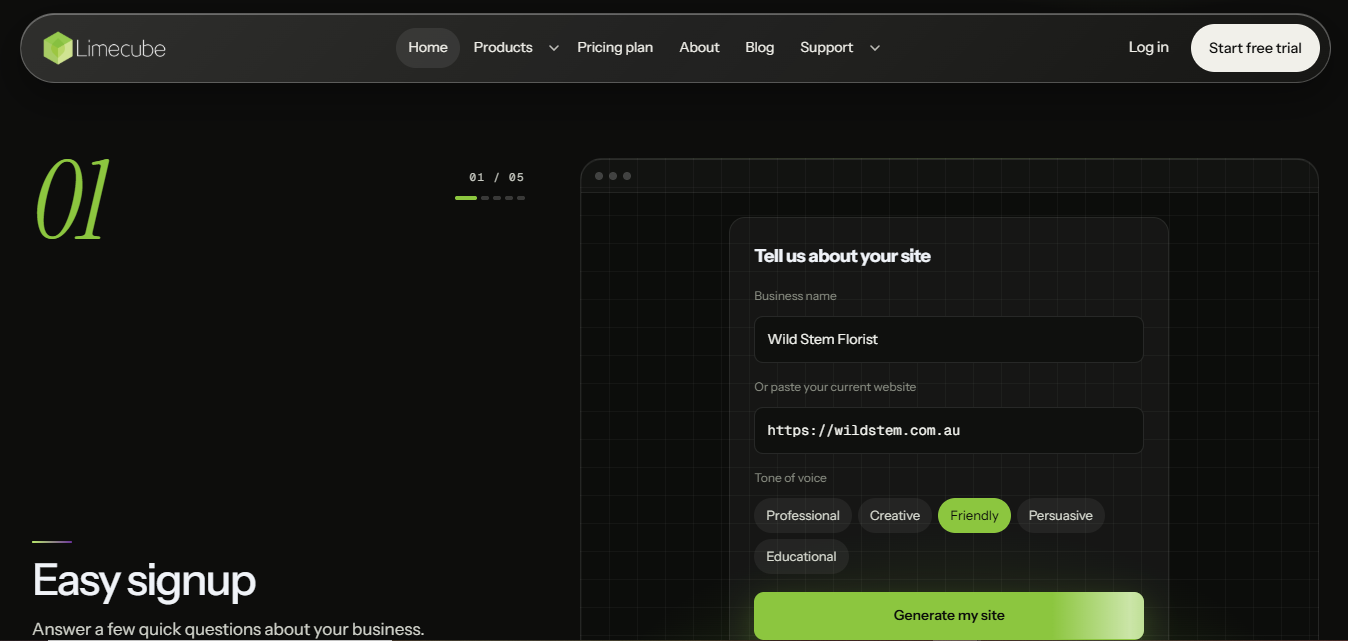Jump to the last step indicator dot
This screenshot has width=1348, height=641.
click(x=521, y=198)
